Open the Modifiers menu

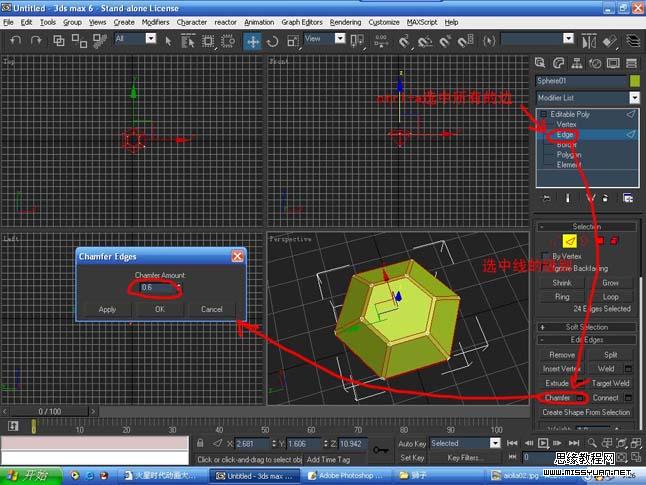(x=155, y=22)
